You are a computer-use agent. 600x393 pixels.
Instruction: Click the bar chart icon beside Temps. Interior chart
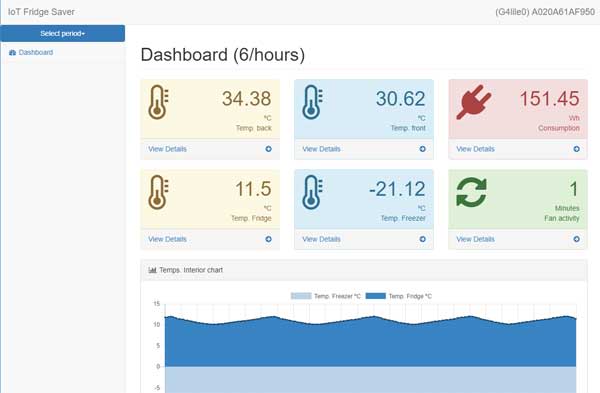point(152,270)
